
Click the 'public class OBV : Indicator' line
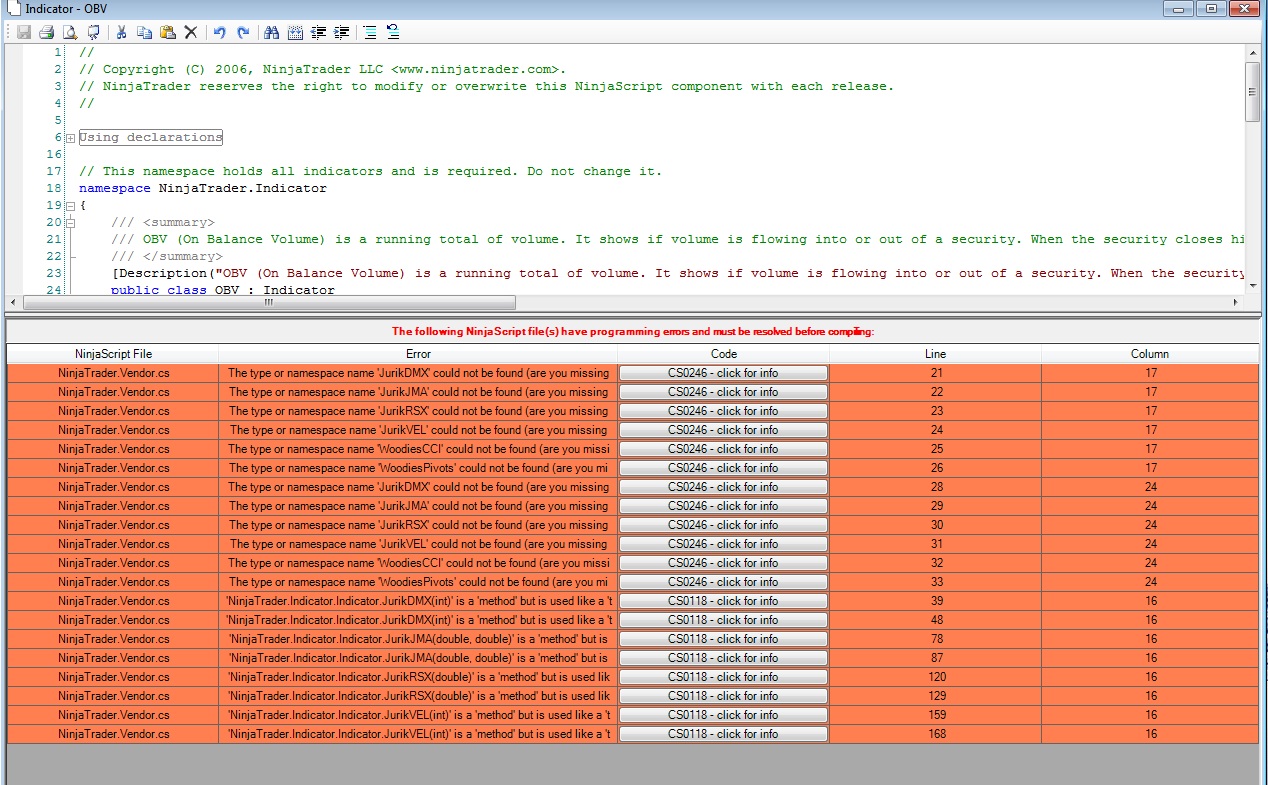[223, 290]
